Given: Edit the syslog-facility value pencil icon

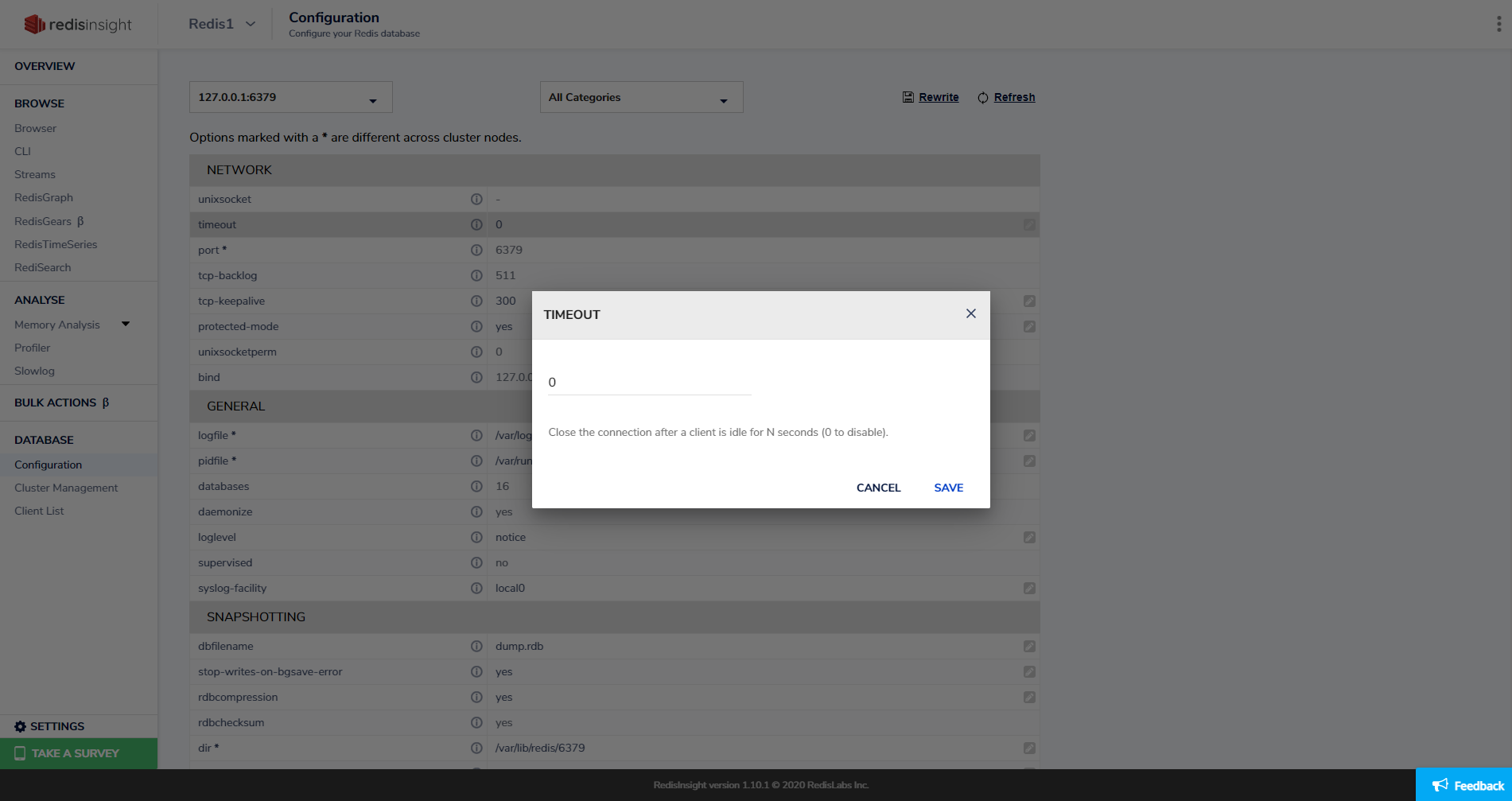Looking at the screenshot, I should coord(1029,588).
